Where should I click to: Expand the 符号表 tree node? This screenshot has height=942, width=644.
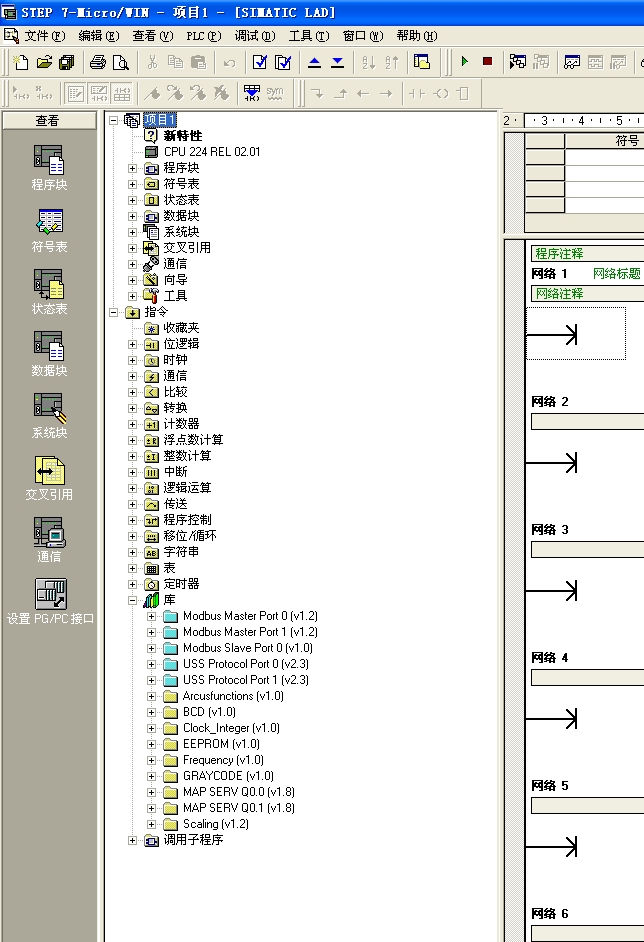[132, 184]
